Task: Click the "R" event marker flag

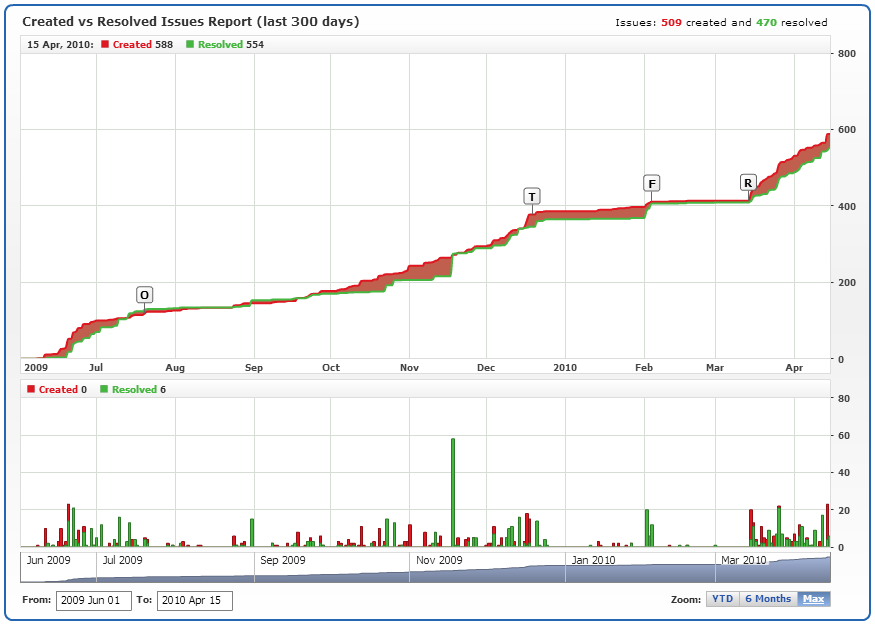Action: pyautogui.click(x=748, y=182)
